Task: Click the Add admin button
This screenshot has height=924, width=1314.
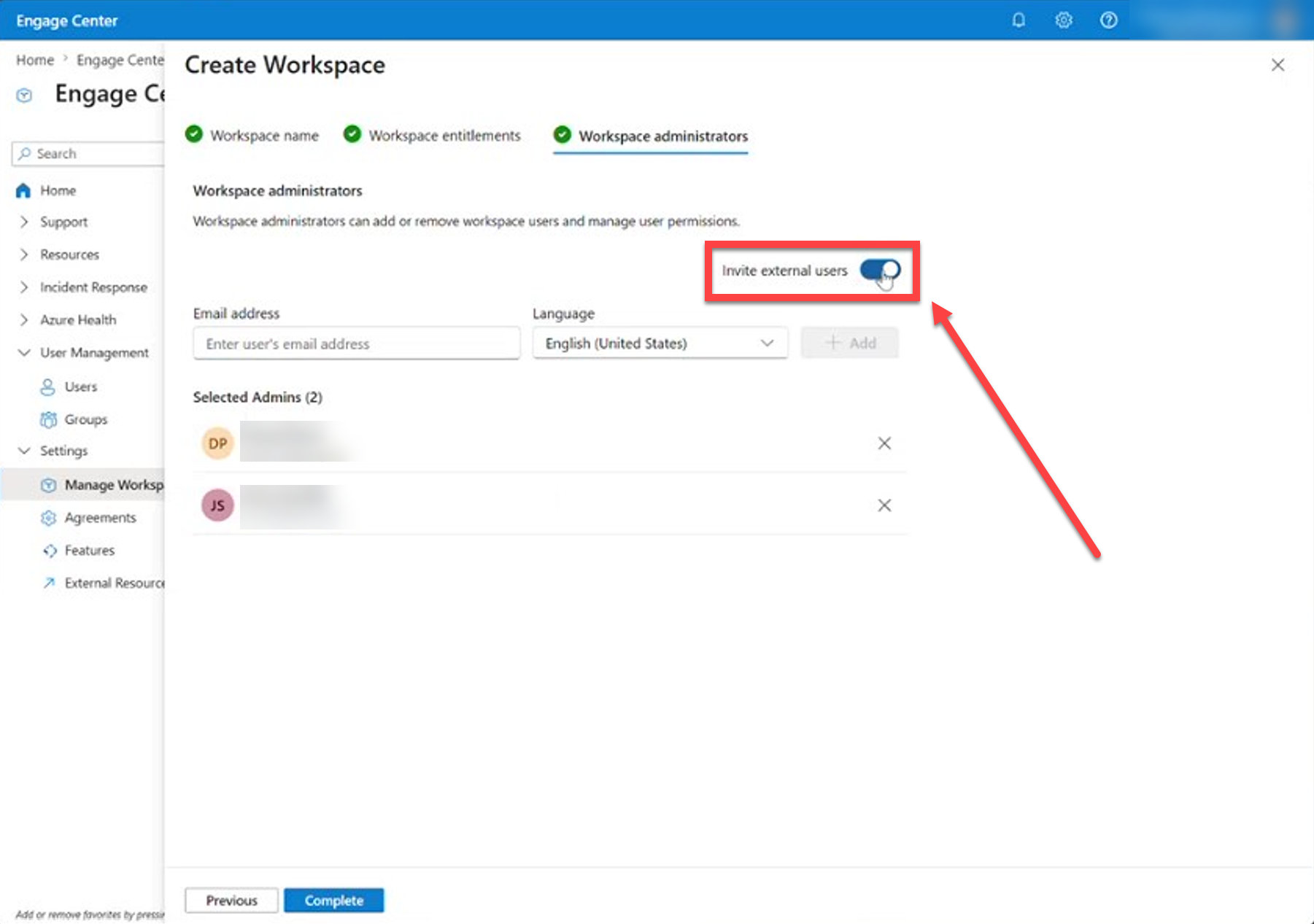Action: pyautogui.click(x=849, y=343)
